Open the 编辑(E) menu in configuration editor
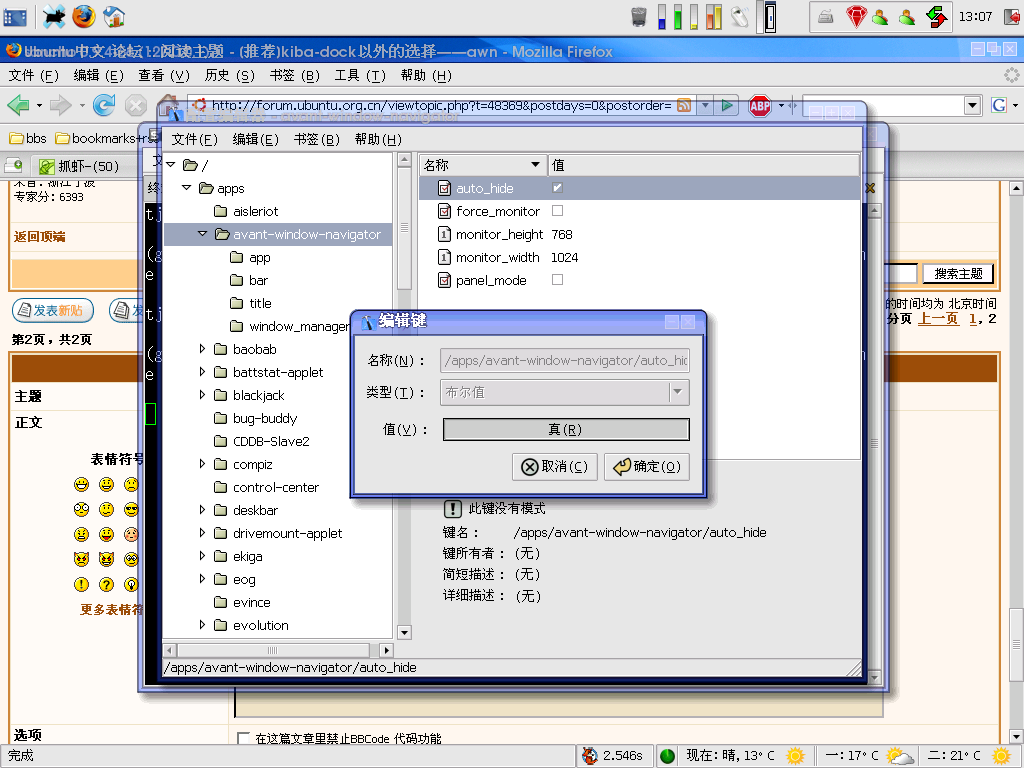This screenshot has width=1024, height=768. [255, 140]
